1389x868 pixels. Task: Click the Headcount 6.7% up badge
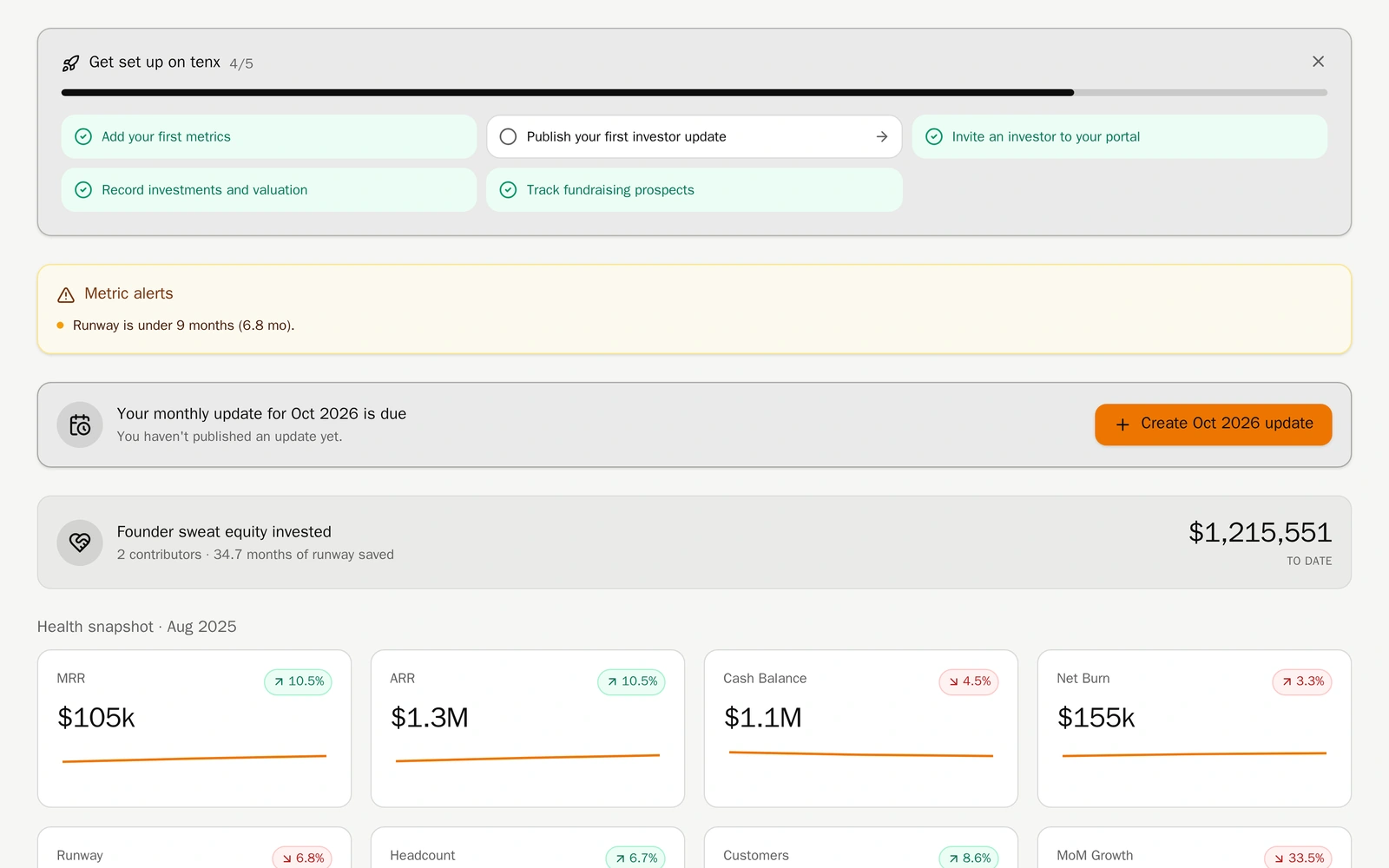click(635, 858)
